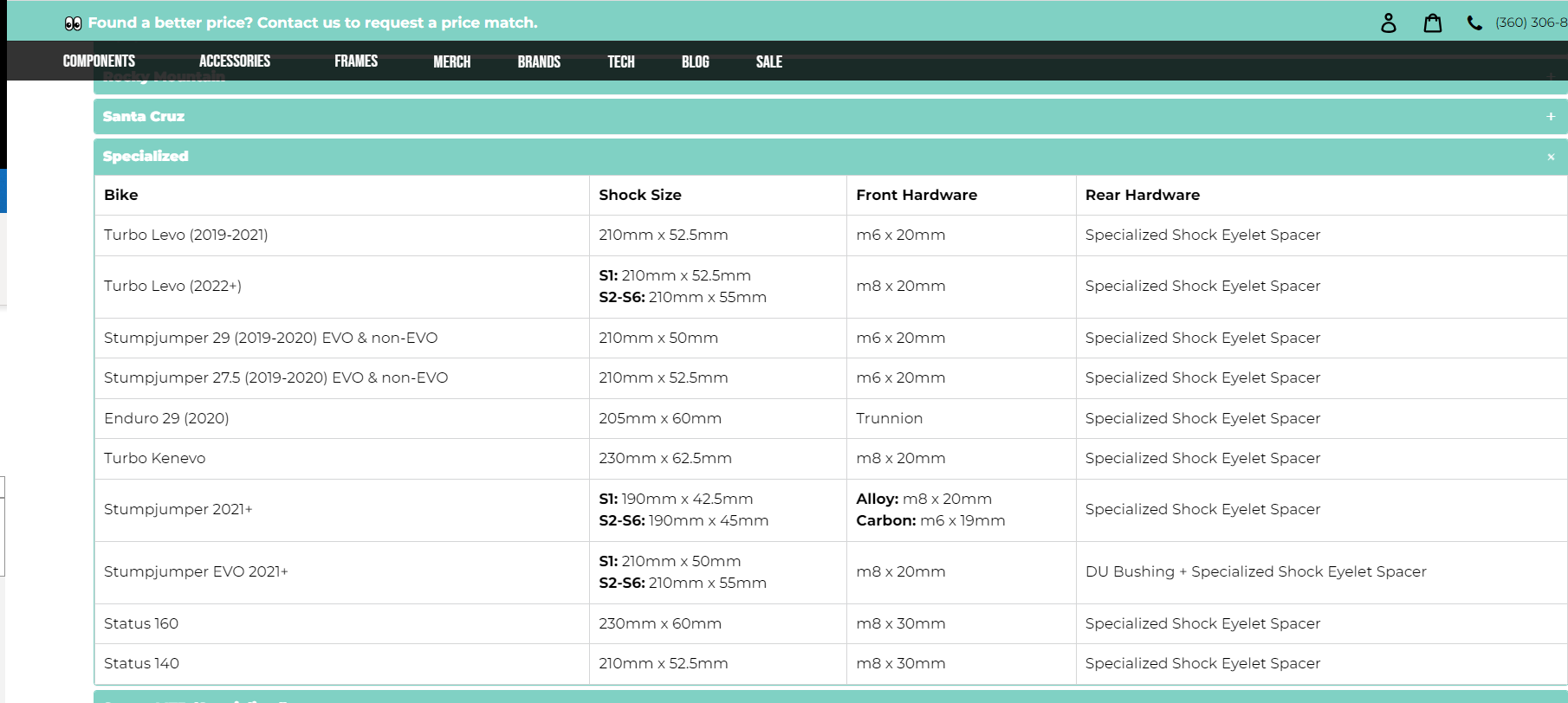Click Status 160's m8 x 30mm hardware
Image resolution: width=1568 pixels, height=703 pixels.
coord(901,623)
